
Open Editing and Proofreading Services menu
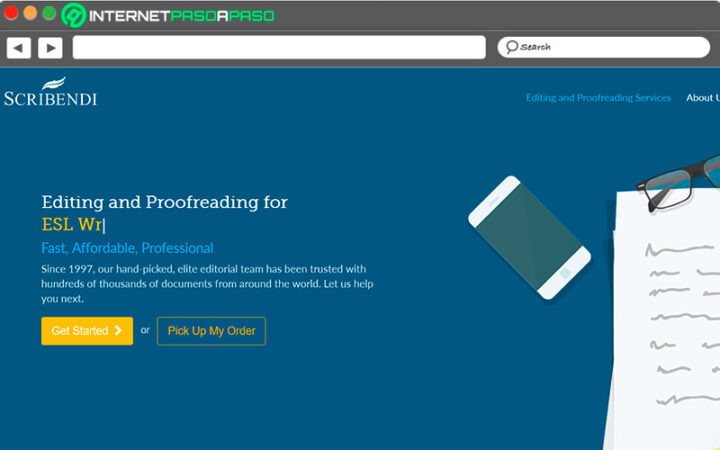pos(598,98)
